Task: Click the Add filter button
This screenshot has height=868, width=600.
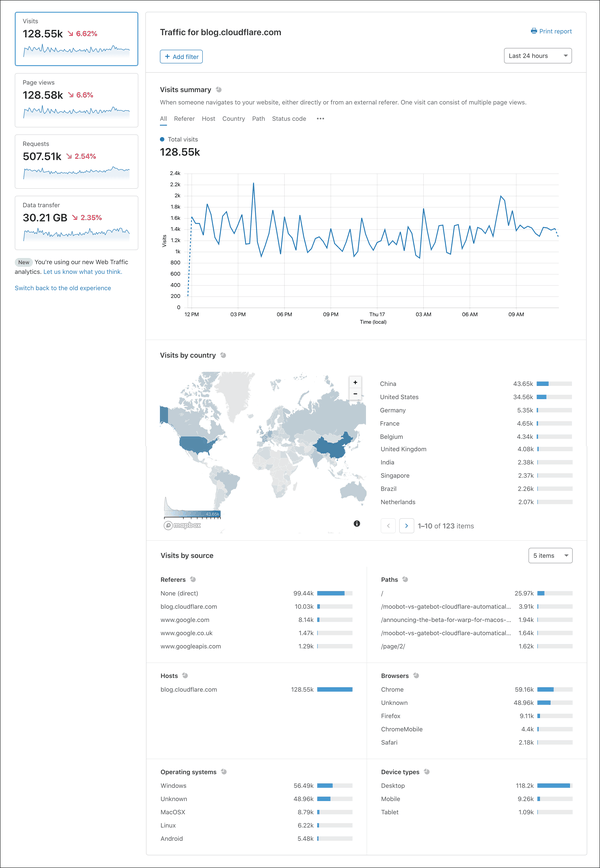Action: 182,57
